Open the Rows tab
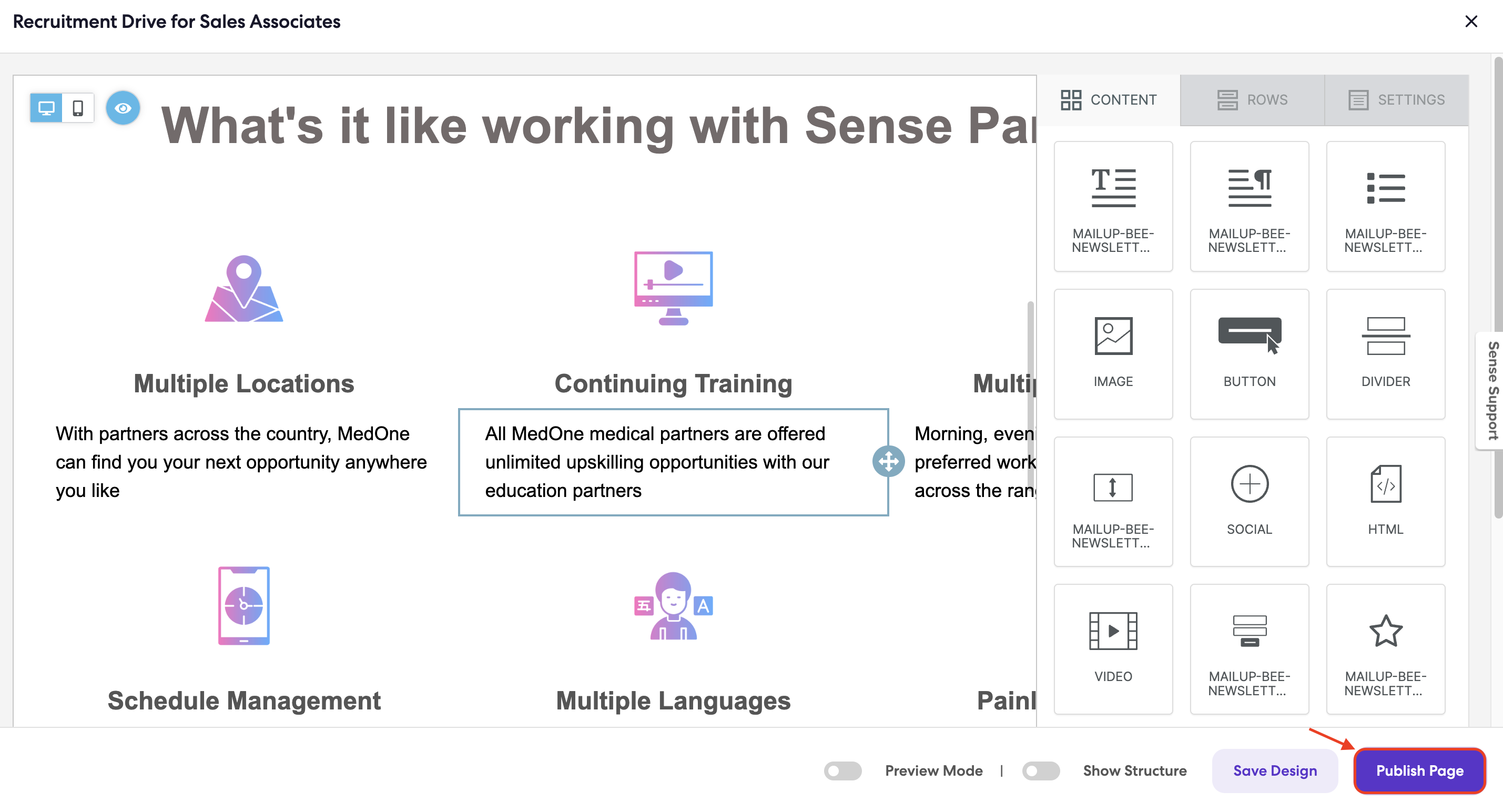 (1252, 100)
